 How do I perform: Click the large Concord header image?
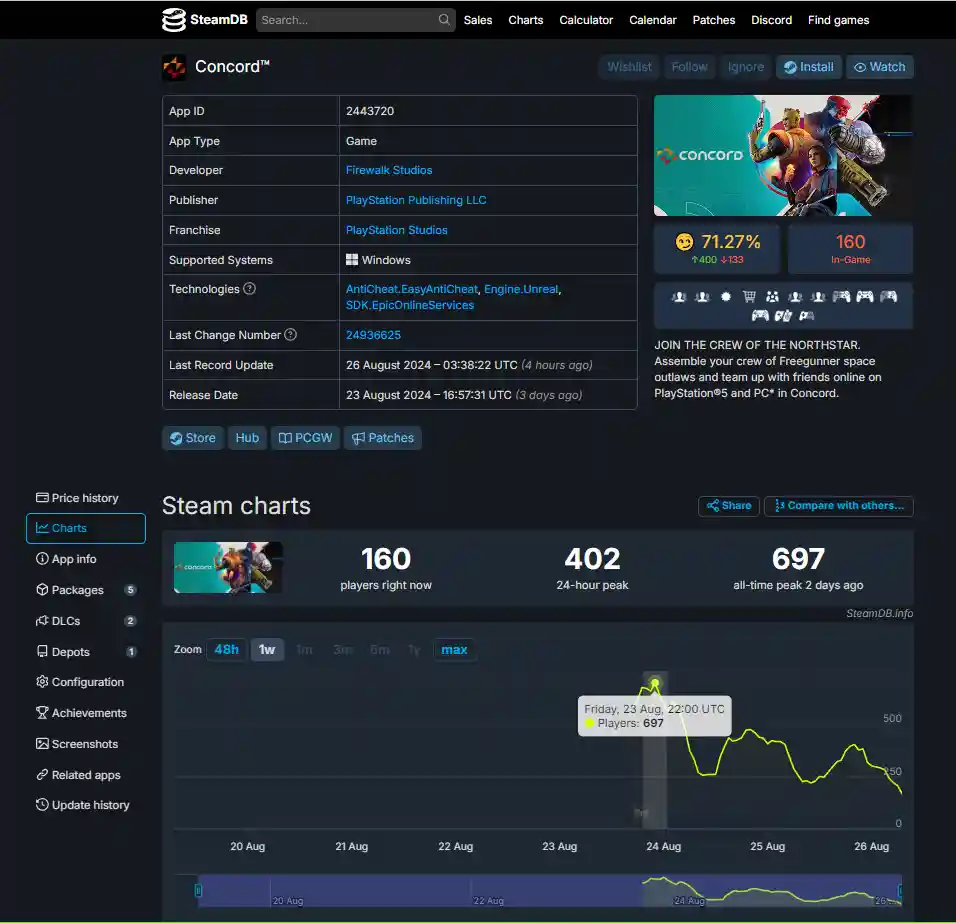tap(783, 155)
